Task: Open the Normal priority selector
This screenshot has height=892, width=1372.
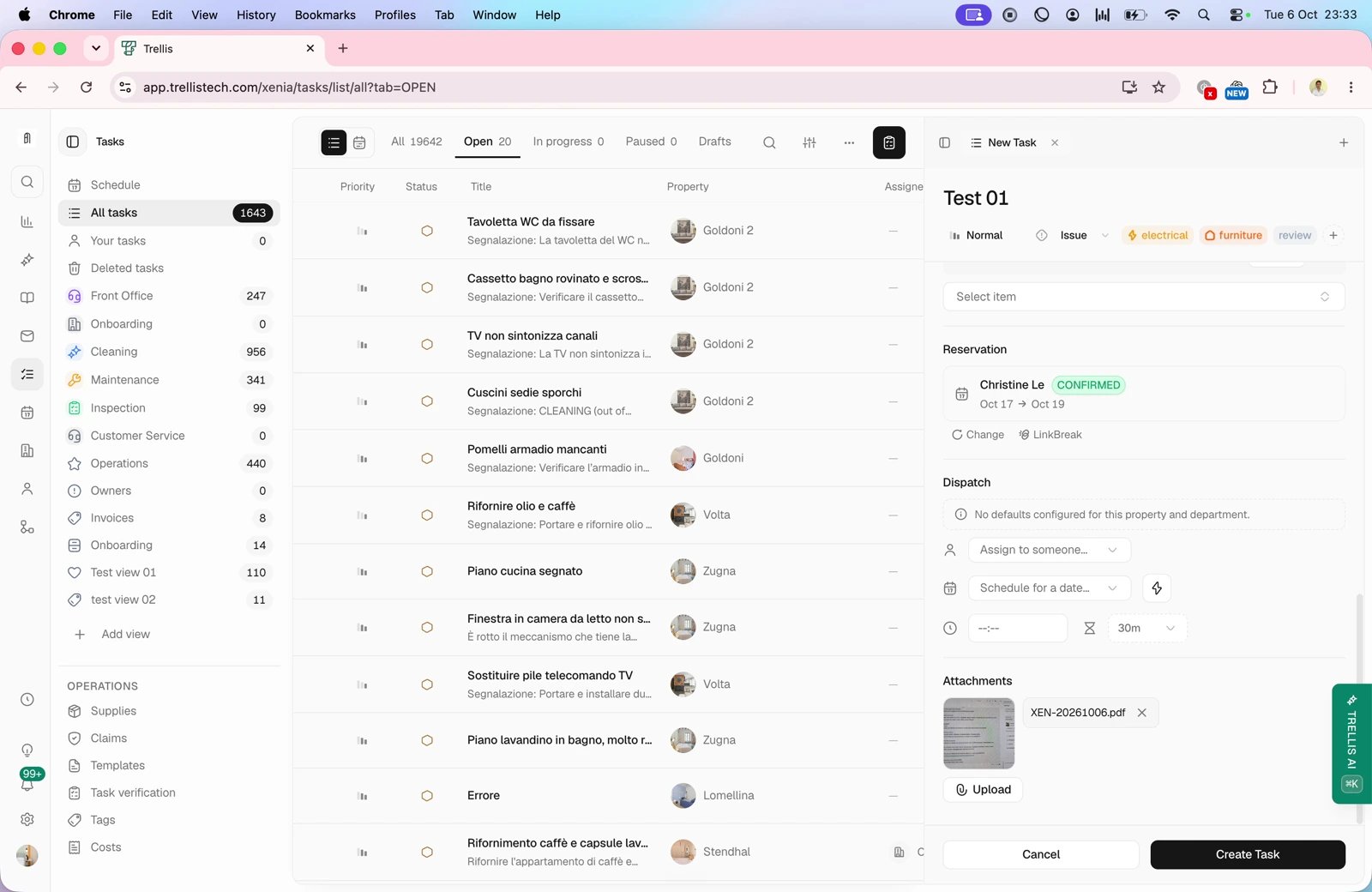Action: pyautogui.click(x=976, y=235)
